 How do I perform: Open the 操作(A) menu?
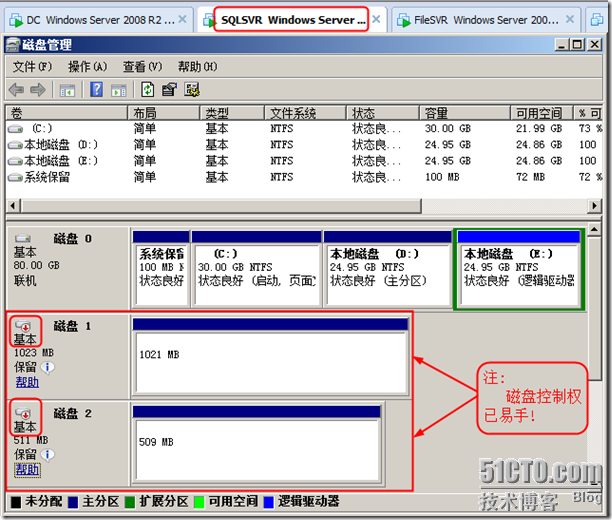point(87,67)
